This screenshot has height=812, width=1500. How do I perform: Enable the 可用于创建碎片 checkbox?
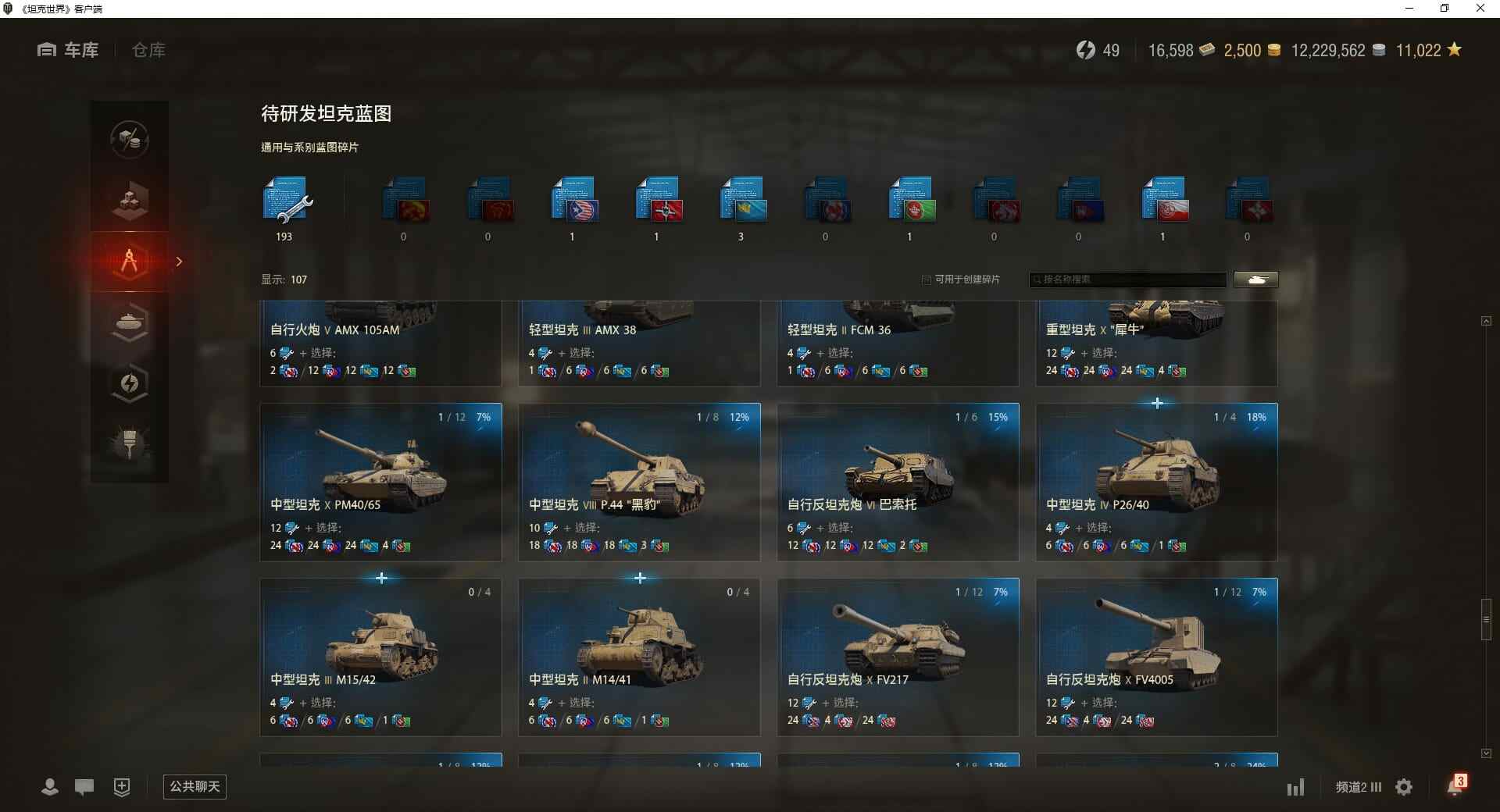click(x=927, y=280)
